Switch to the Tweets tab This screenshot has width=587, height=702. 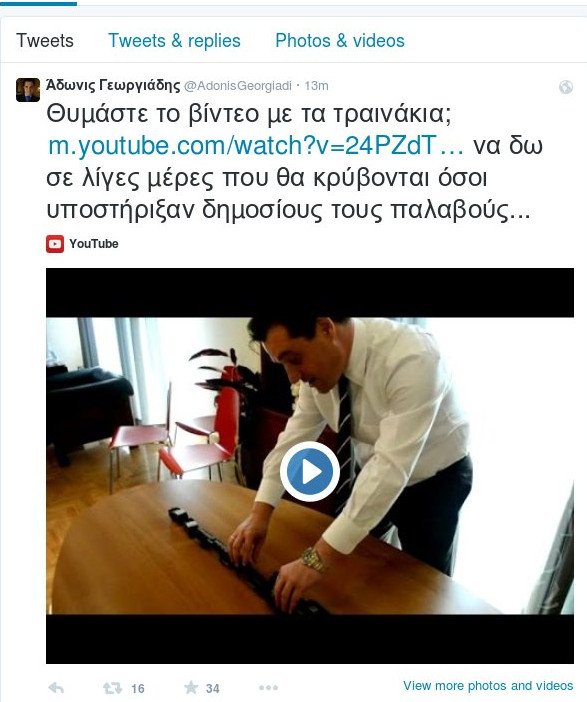pos(45,41)
